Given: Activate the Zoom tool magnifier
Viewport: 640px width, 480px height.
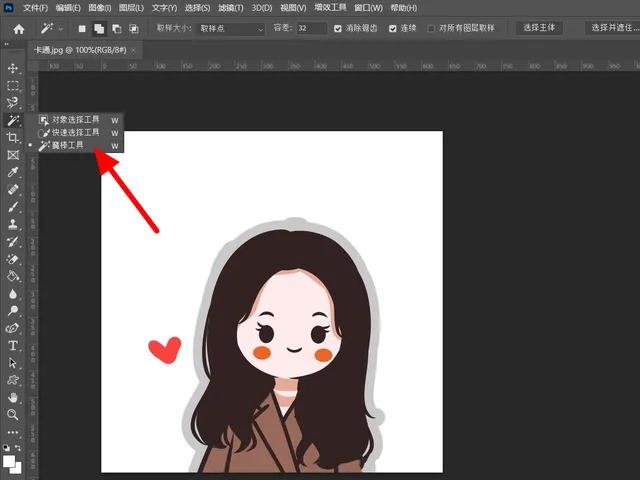Looking at the screenshot, I should [x=13, y=414].
